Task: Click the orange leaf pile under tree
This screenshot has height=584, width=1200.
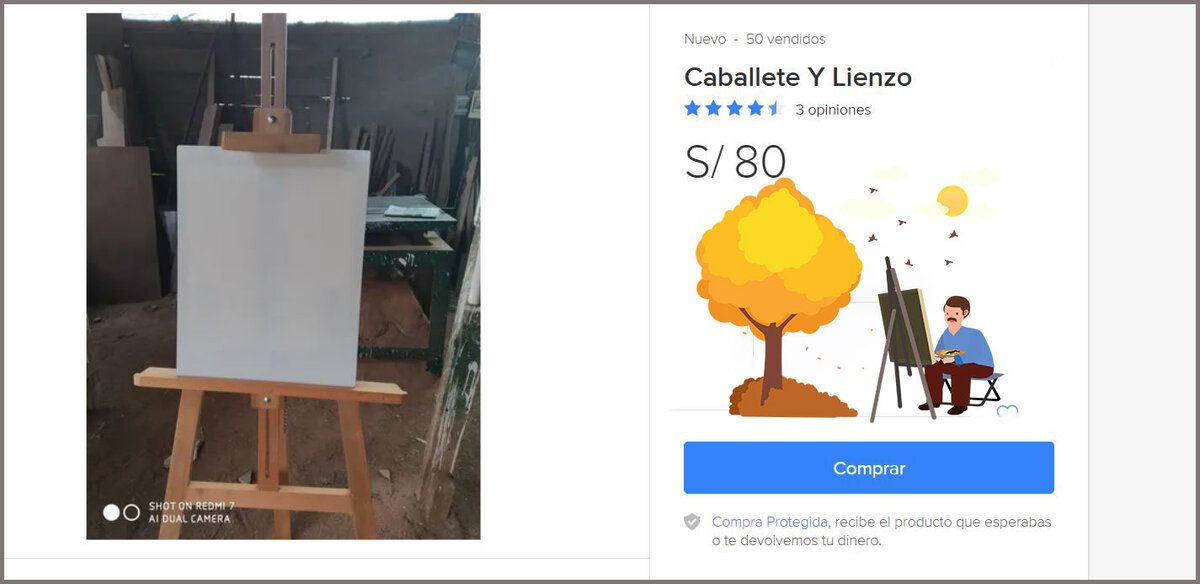Action: [792, 397]
